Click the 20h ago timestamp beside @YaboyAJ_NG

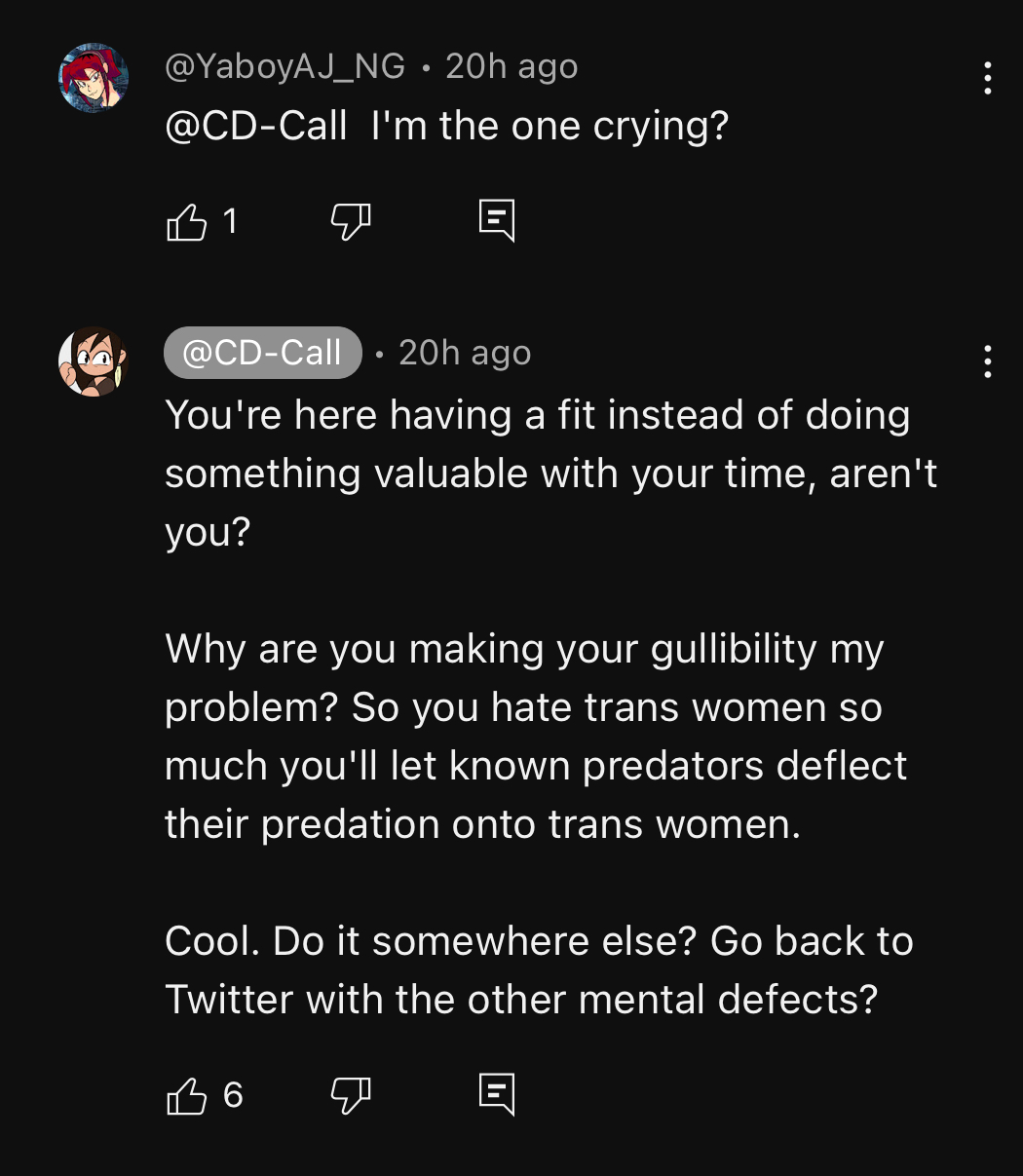coord(511,66)
